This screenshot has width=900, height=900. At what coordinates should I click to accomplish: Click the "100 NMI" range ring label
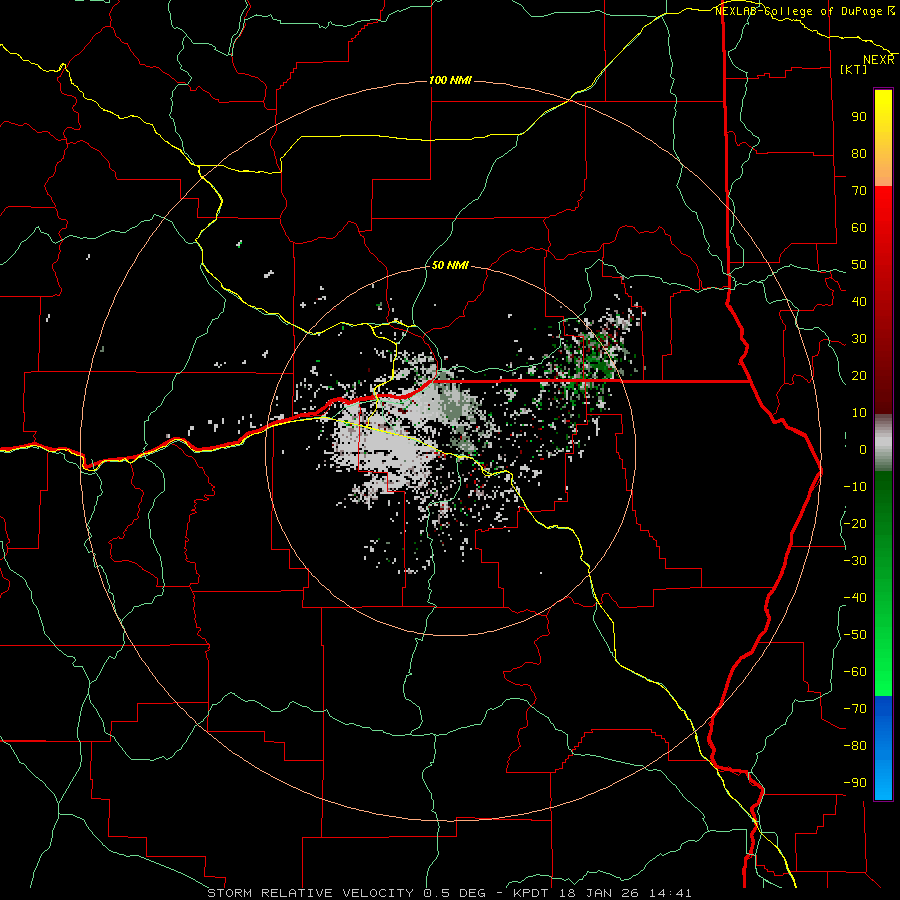click(450, 80)
